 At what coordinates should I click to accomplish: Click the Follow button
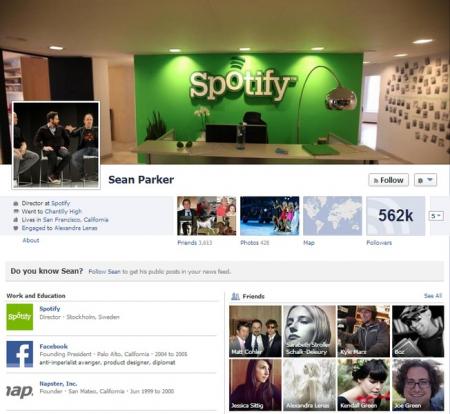tap(388, 180)
